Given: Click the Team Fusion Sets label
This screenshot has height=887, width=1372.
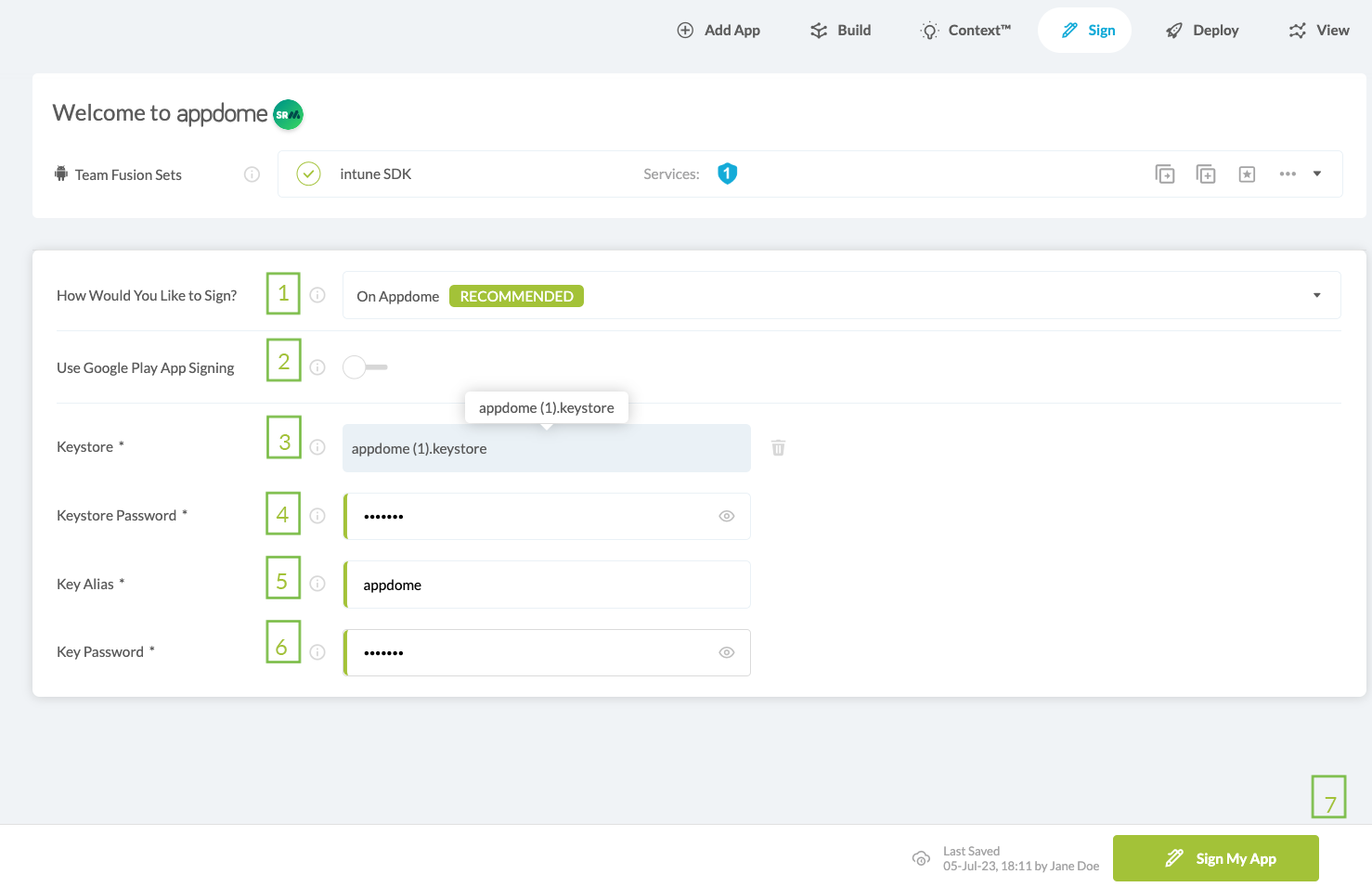Looking at the screenshot, I should pyautogui.click(x=128, y=174).
